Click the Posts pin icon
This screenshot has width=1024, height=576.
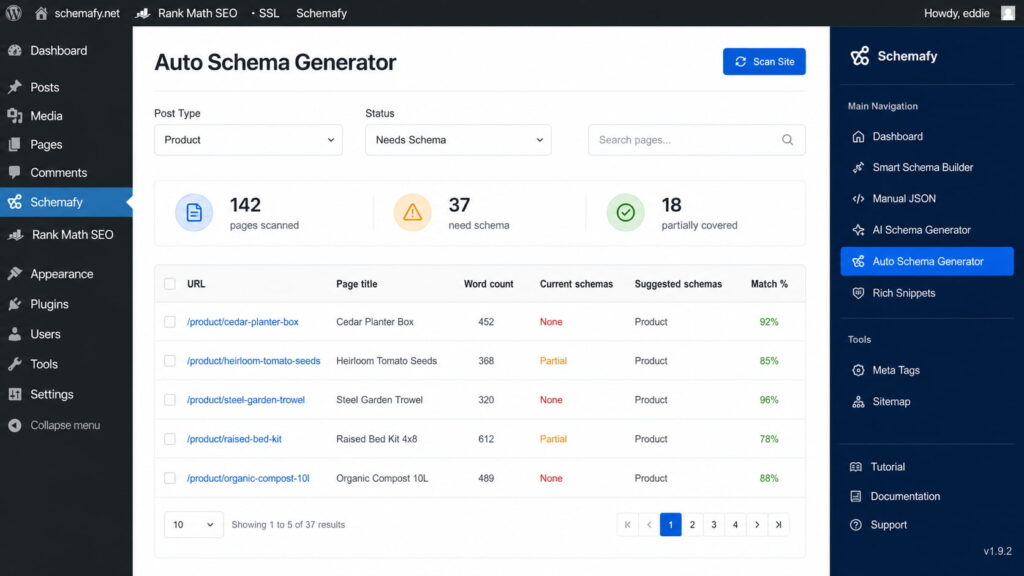[x=15, y=87]
